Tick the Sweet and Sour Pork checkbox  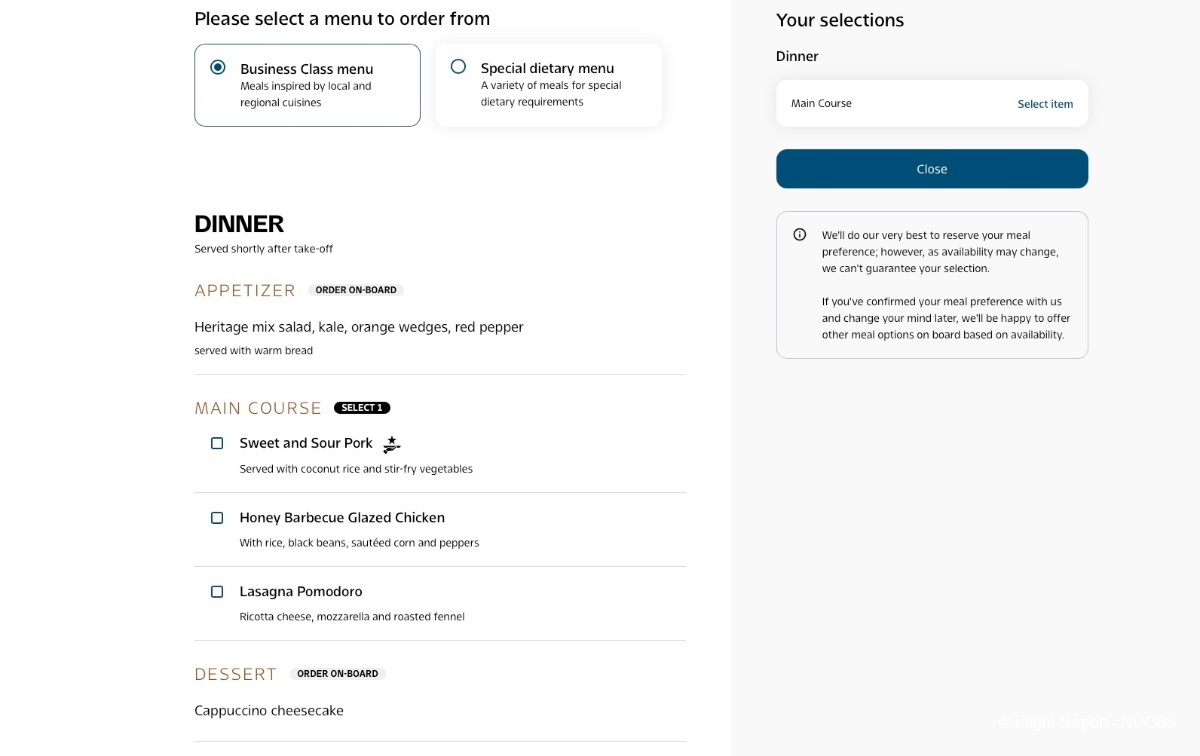(217, 443)
